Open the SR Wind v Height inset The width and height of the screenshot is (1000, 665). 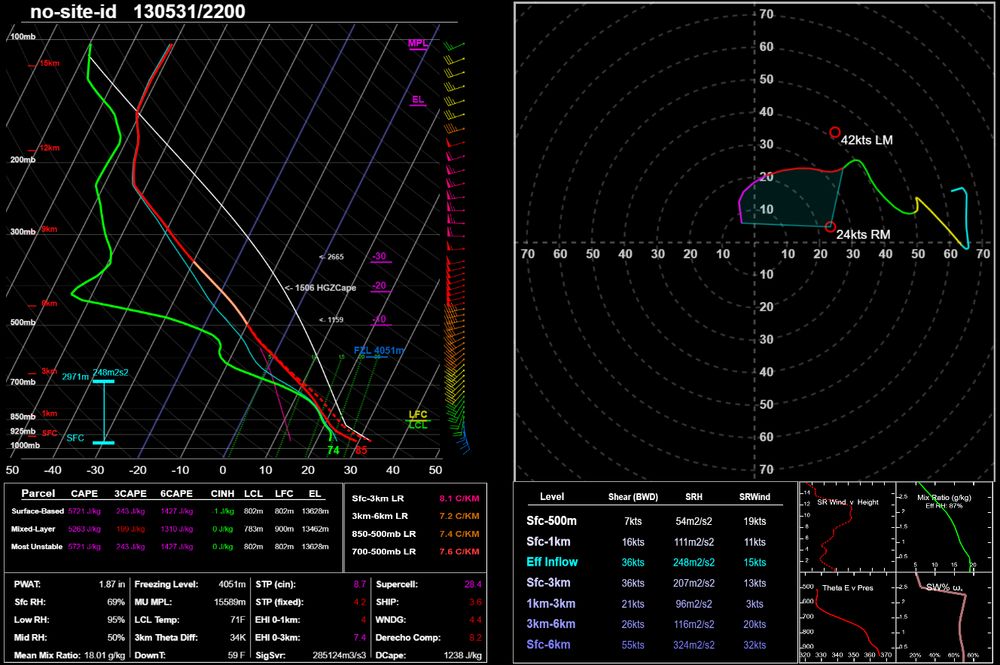(x=847, y=527)
